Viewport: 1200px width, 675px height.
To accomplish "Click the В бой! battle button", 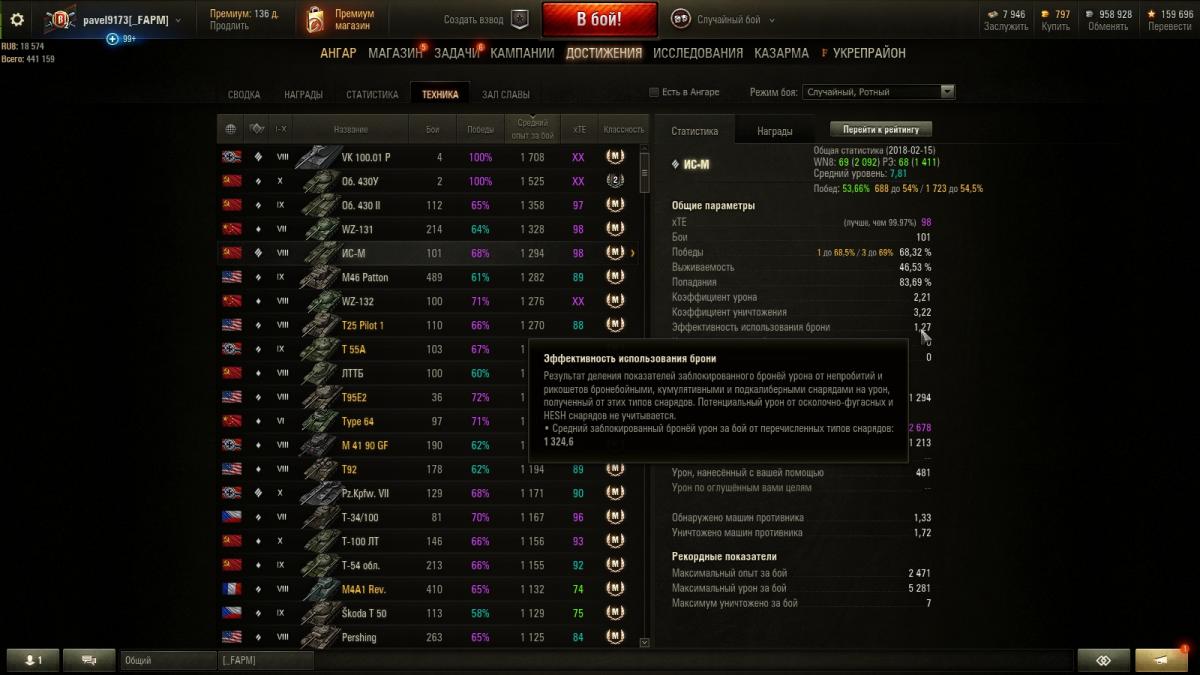I will [x=600, y=19].
